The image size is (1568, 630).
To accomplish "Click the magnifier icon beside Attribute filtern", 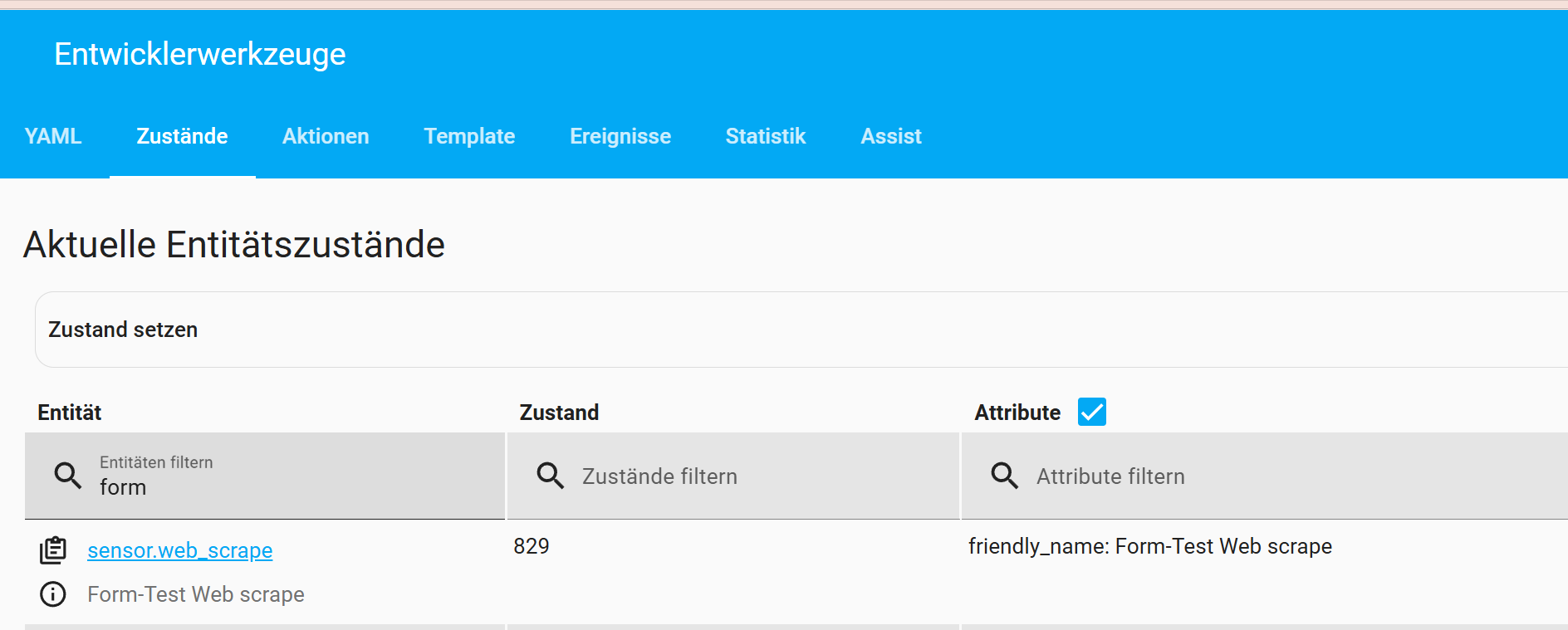I will tap(1004, 476).
